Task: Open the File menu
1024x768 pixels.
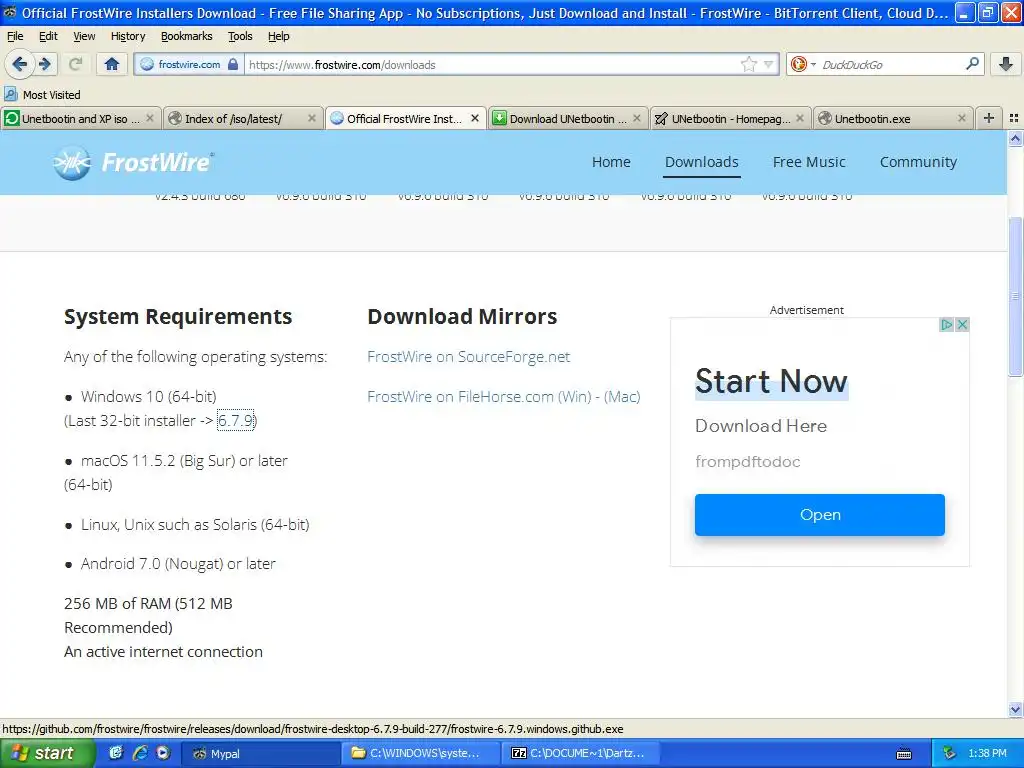Action: coord(14,36)
